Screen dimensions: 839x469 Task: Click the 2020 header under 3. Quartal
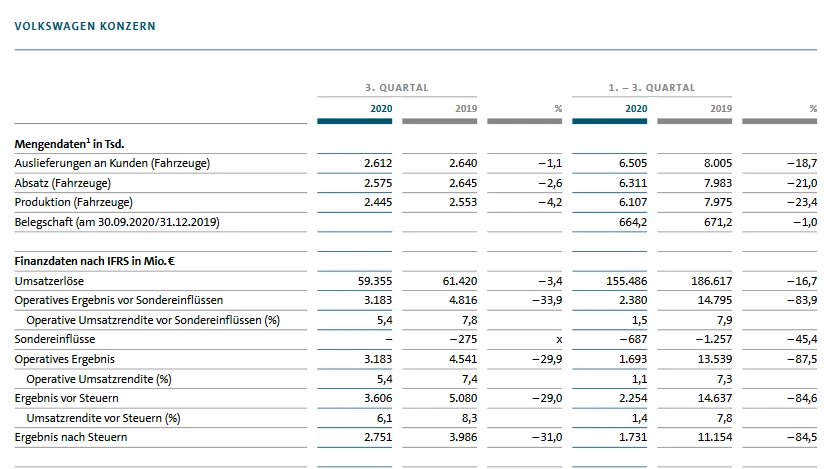pos(381,107)
